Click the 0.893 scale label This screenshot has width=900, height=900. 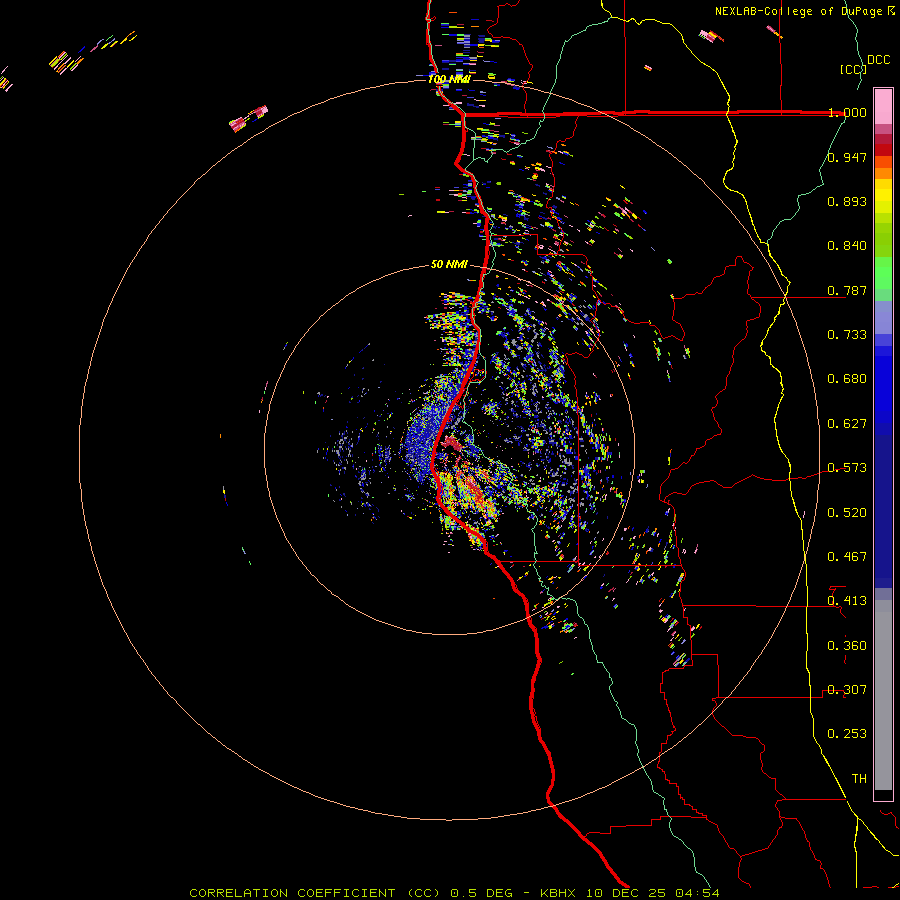[x=847, y=201]
